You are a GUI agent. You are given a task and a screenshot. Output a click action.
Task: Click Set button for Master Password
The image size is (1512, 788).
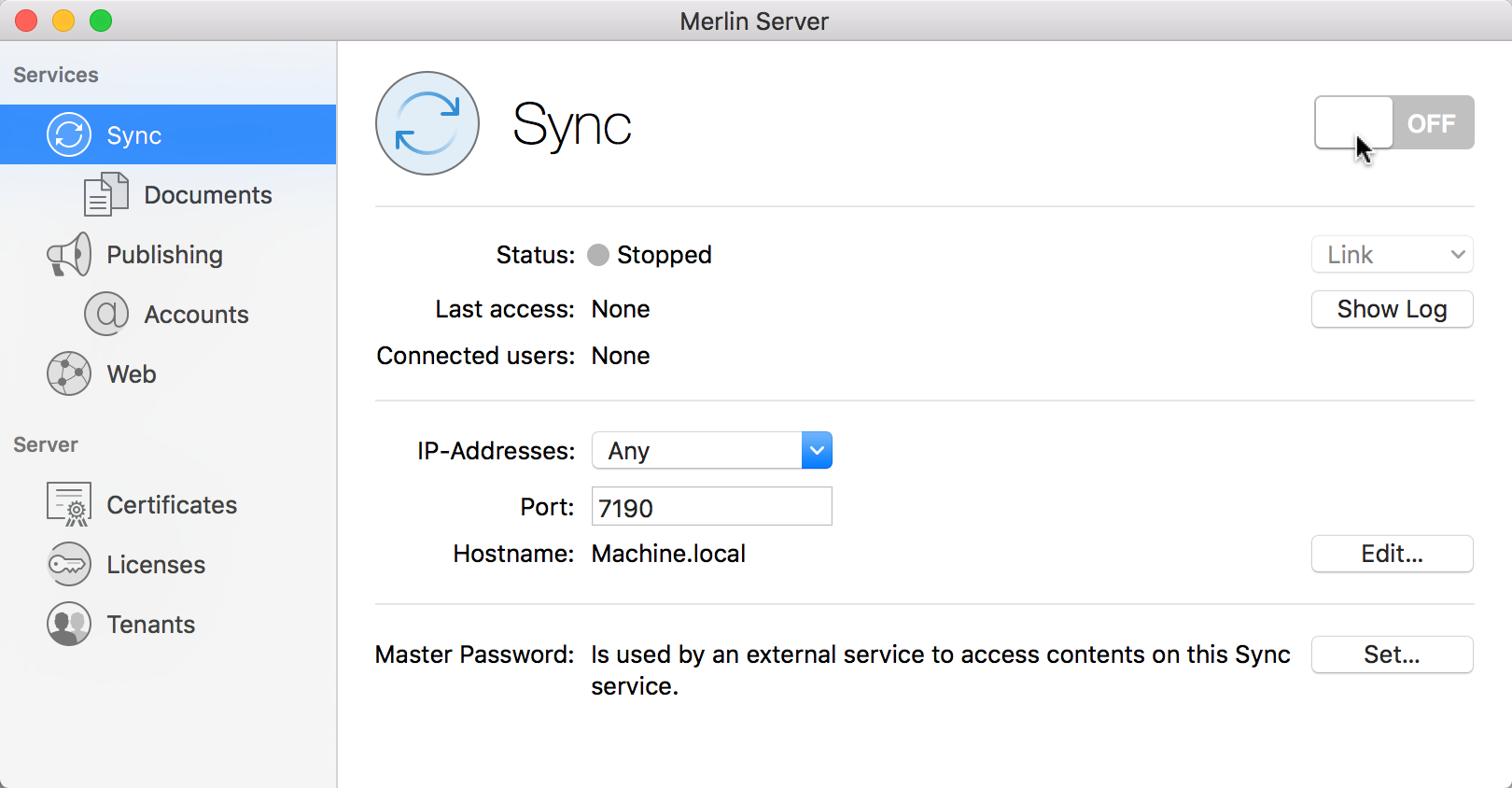click(x=1393, y=654)
